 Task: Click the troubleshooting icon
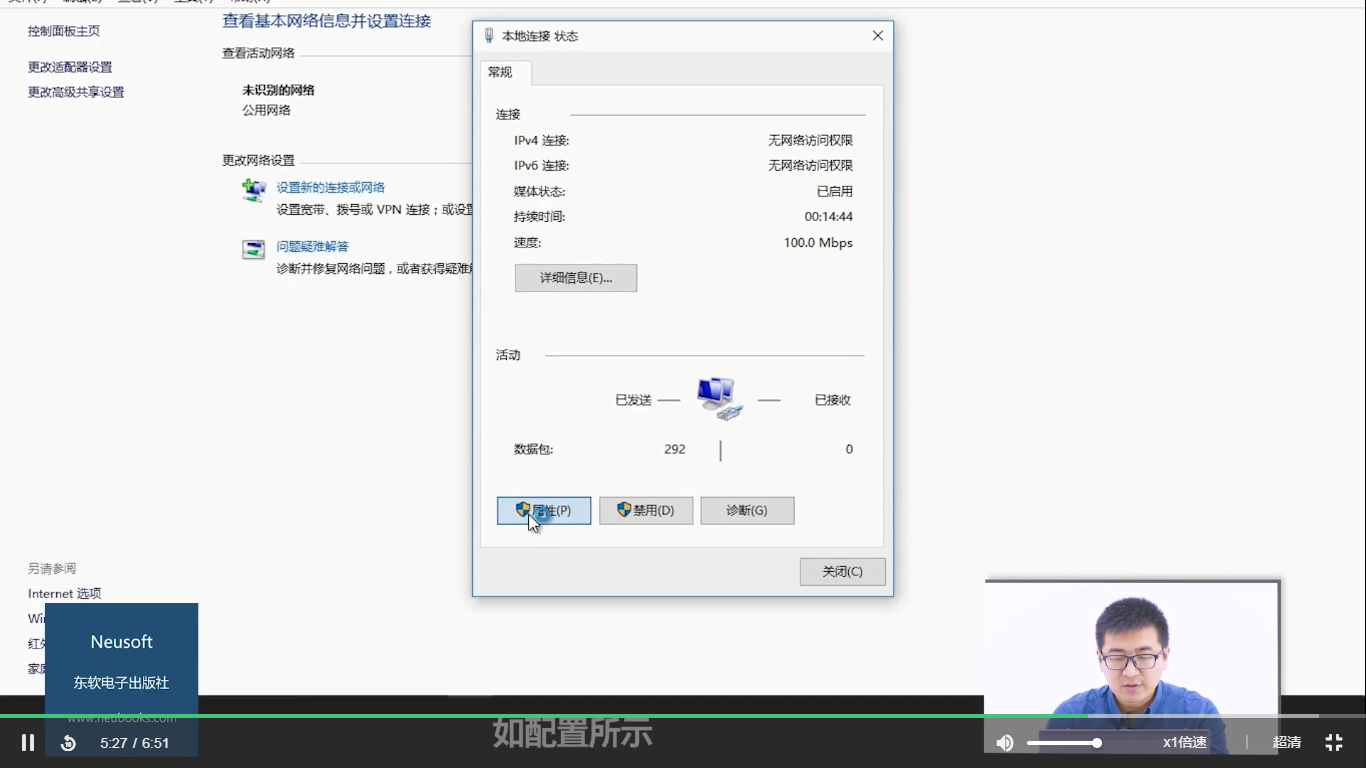pyautogui.click(x=254, y=249)
